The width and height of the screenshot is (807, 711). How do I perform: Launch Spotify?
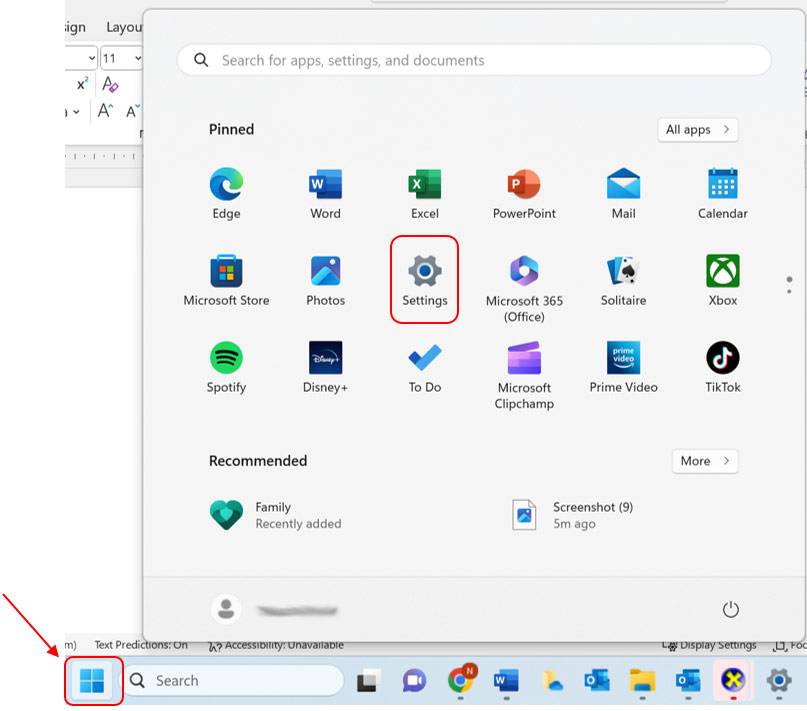tap(226, 367)
